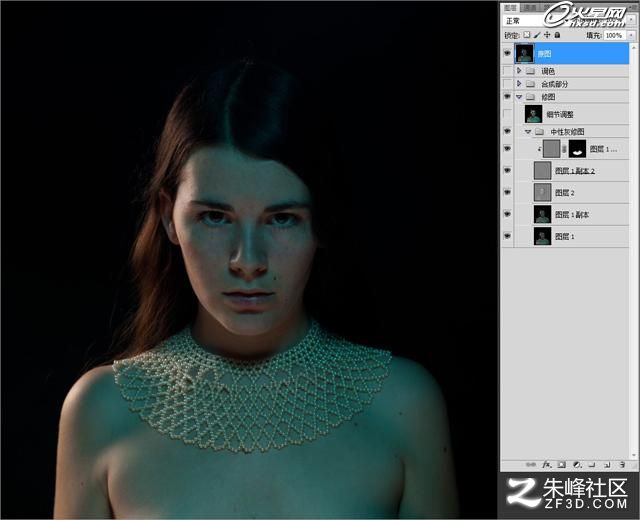The height and width of the screenshot is (520, 640).
Task: Create a new group folder icon
Action: [x=592, y=464]
